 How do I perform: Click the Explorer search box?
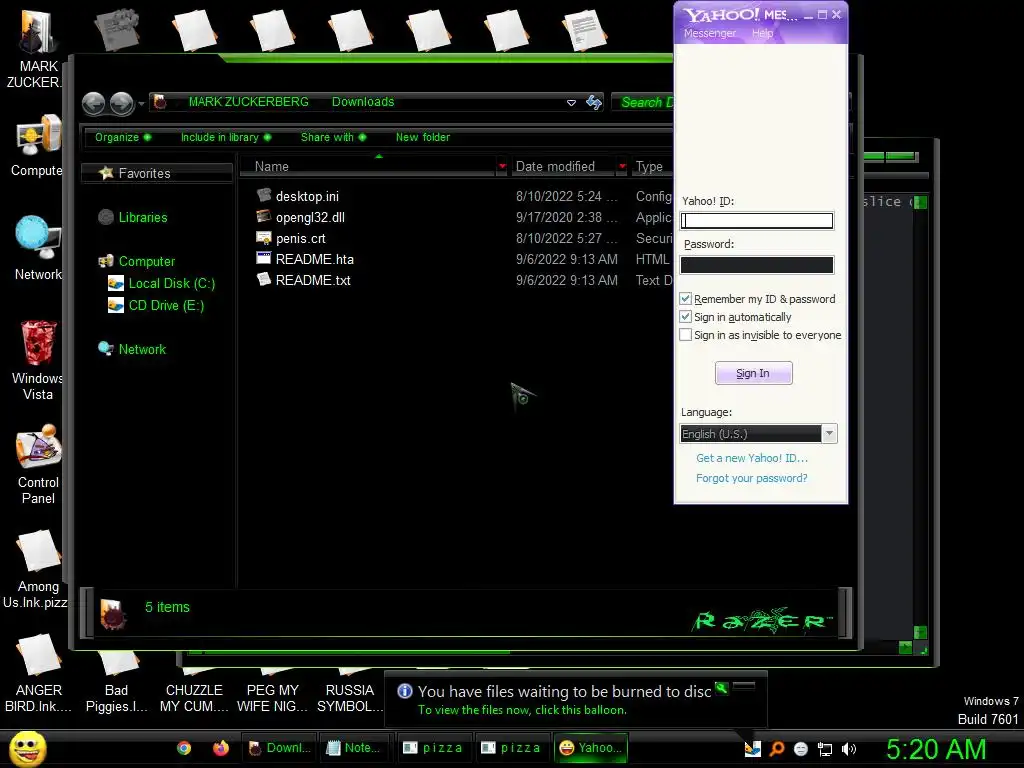[x=643, y=102]
